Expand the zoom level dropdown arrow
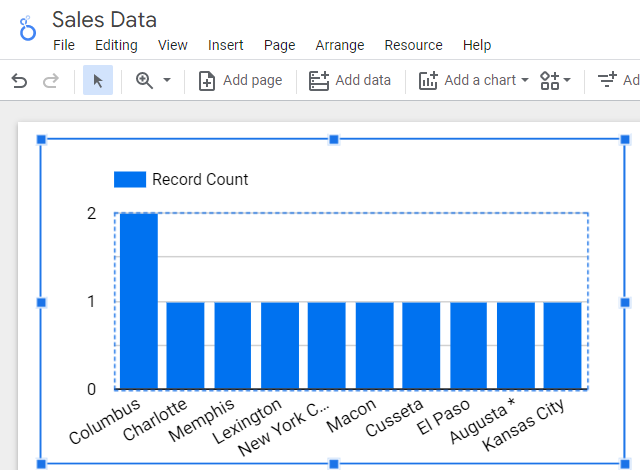This screenshot has height=470, width=640. tap(167, 80)
